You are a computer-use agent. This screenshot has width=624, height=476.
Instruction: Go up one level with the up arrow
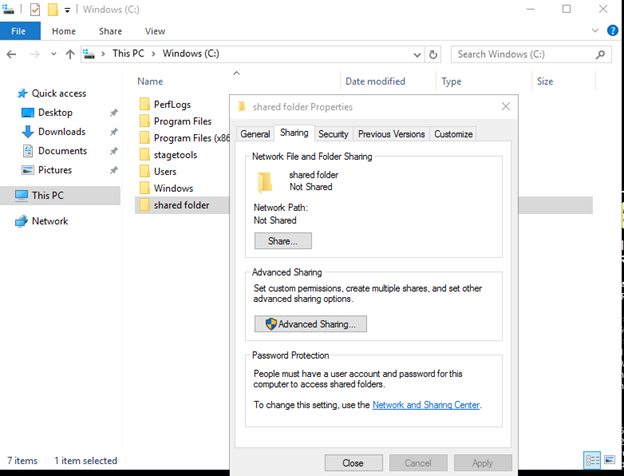[70, 54]
